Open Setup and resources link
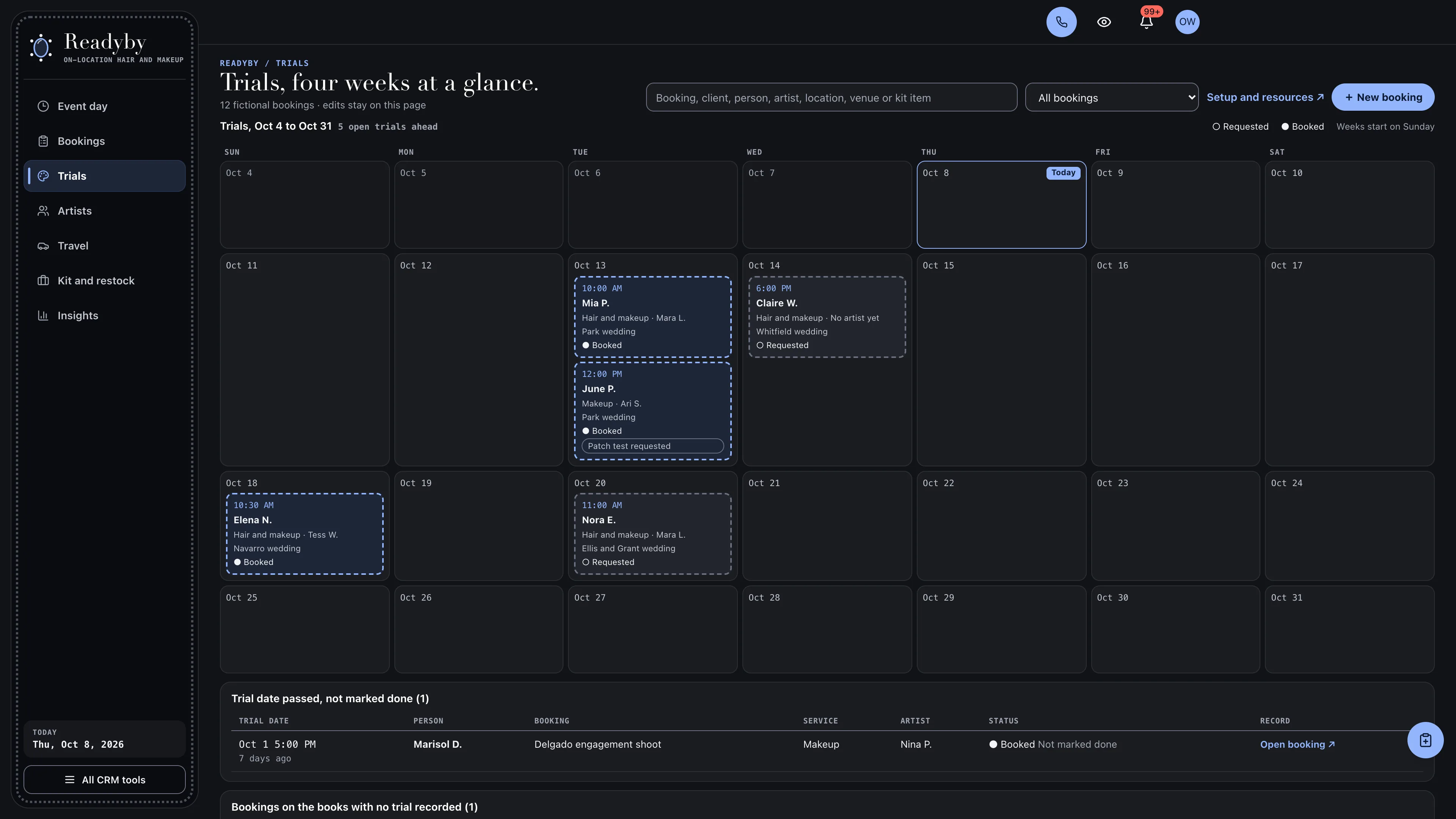1456x819 pixels. (x=1265, y=97)
